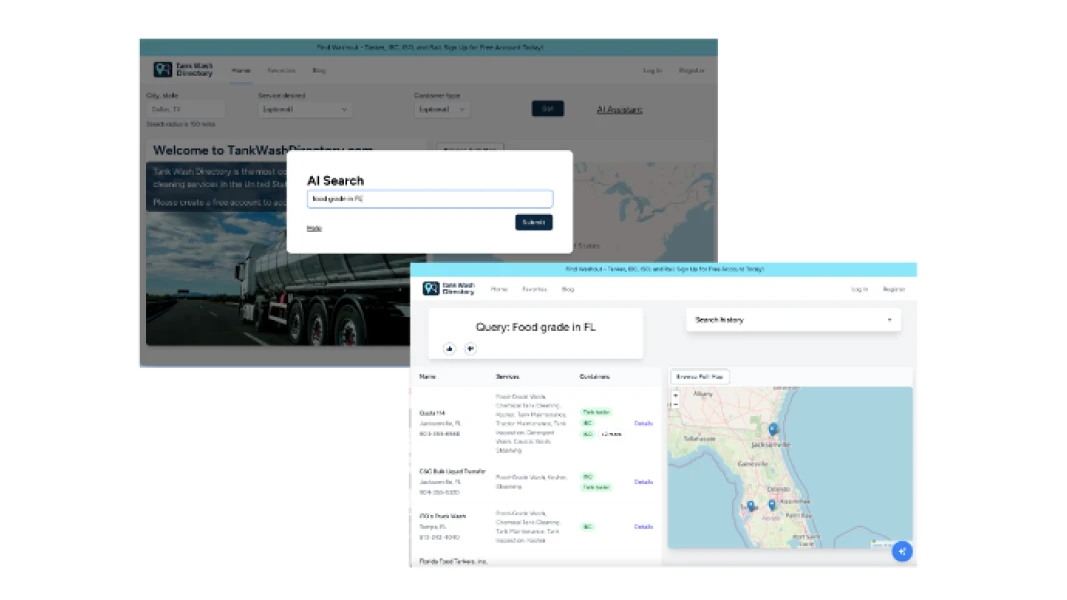
Task: Click the Tank Wash Directory logo in results page
Action: [448, 288]
